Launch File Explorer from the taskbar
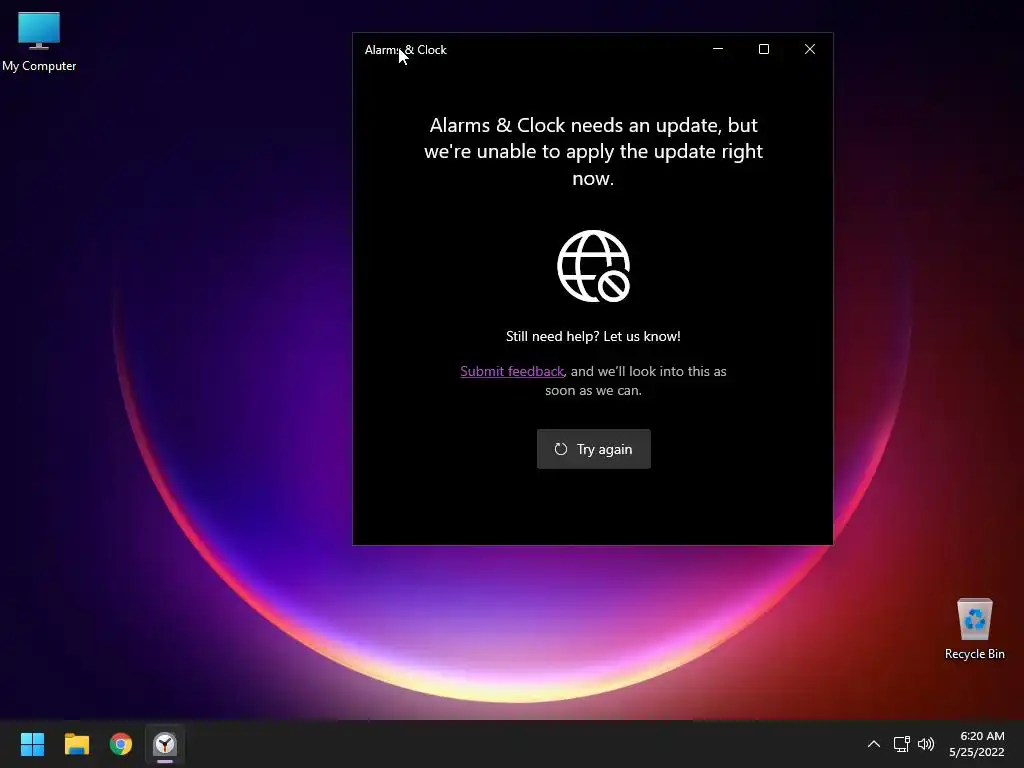 (x=76, y=744)
